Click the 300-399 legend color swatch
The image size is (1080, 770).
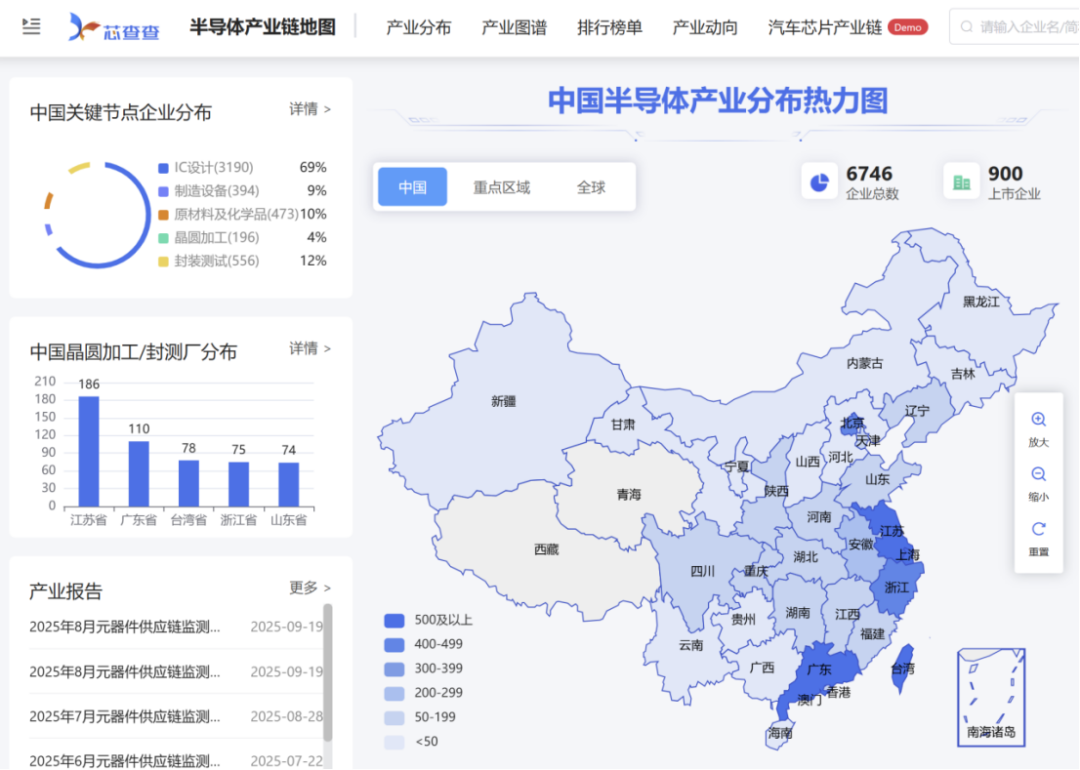394,669
